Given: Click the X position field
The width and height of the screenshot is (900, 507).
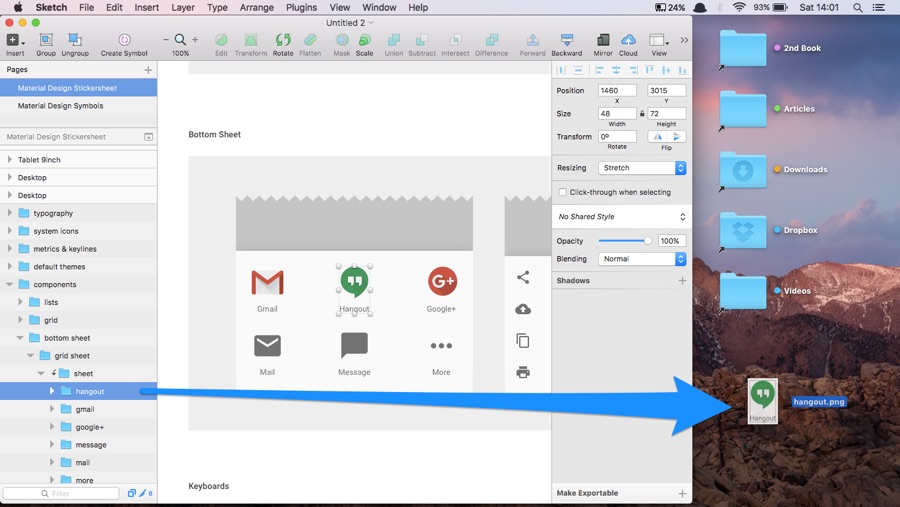Looking at the screenshot, I should 617,91.
